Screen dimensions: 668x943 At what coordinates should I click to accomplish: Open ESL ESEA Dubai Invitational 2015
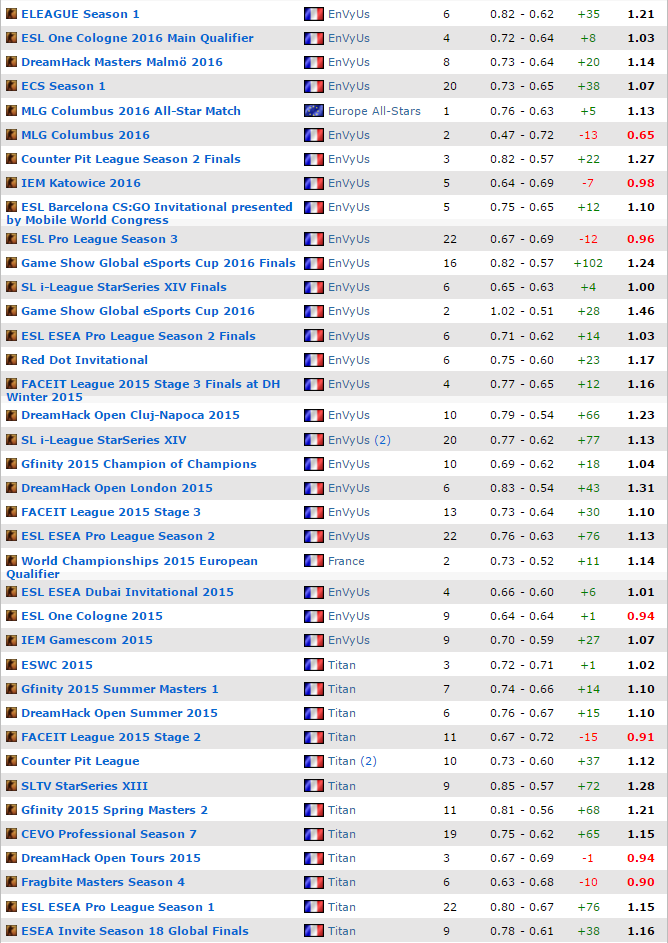pyautogui.click(x=127, y=592)
